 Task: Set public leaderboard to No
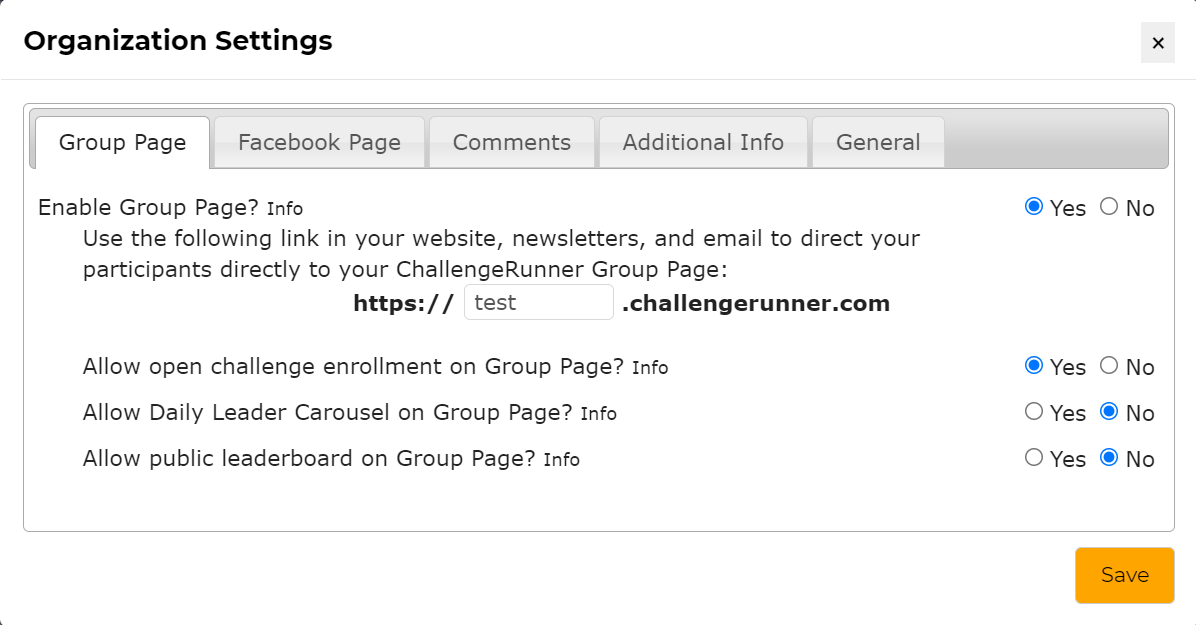[x=1109, y=458]
